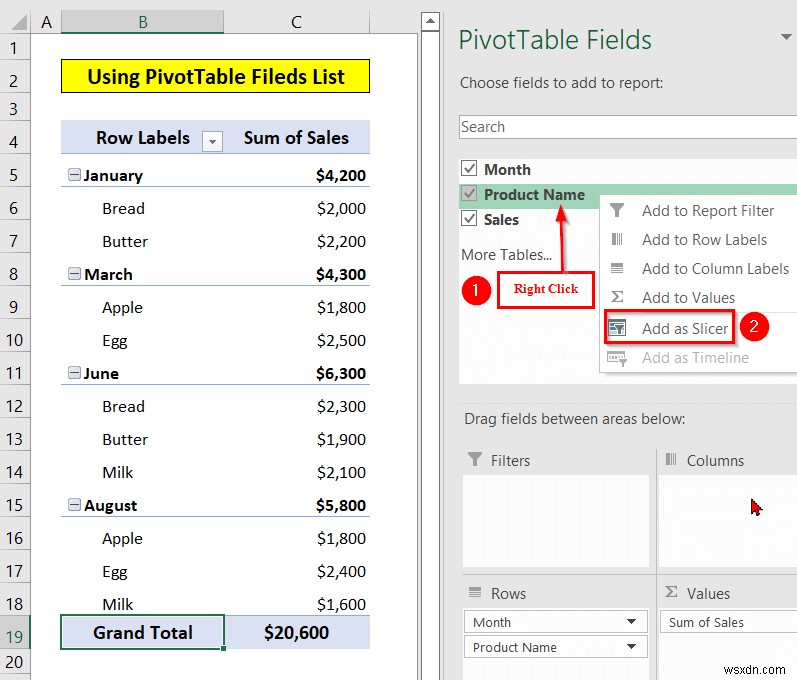Open the More Tables link
797x680 pixels.
tap(506, 255)
